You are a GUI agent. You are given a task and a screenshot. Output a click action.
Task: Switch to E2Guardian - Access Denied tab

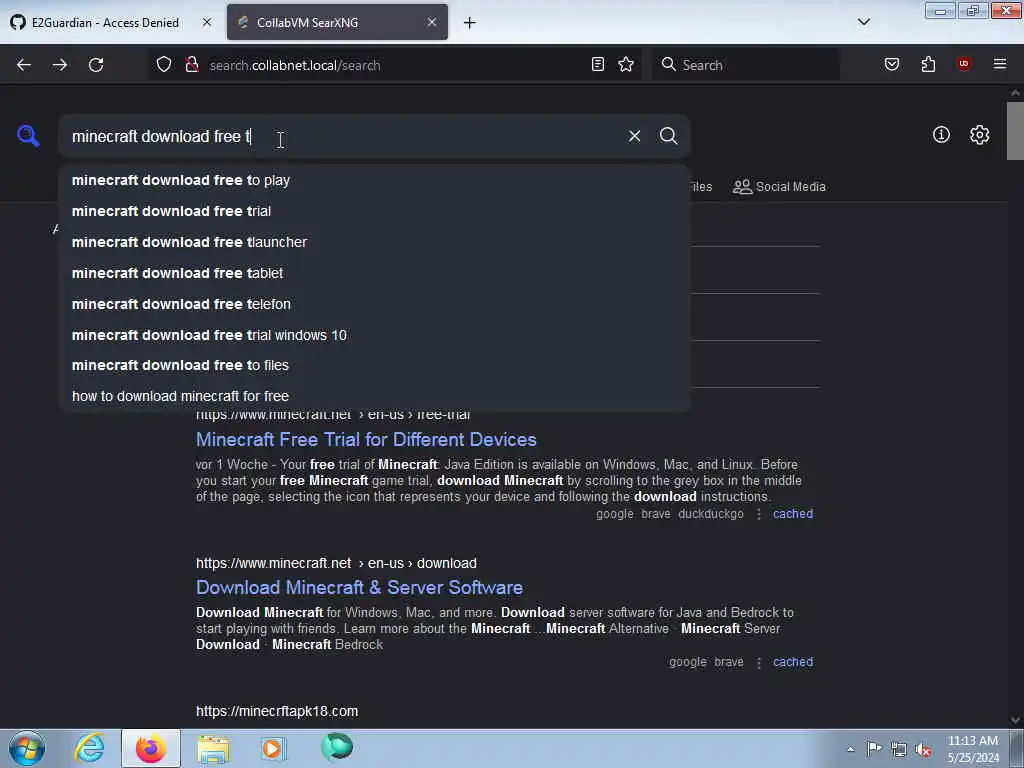[105, 22]
